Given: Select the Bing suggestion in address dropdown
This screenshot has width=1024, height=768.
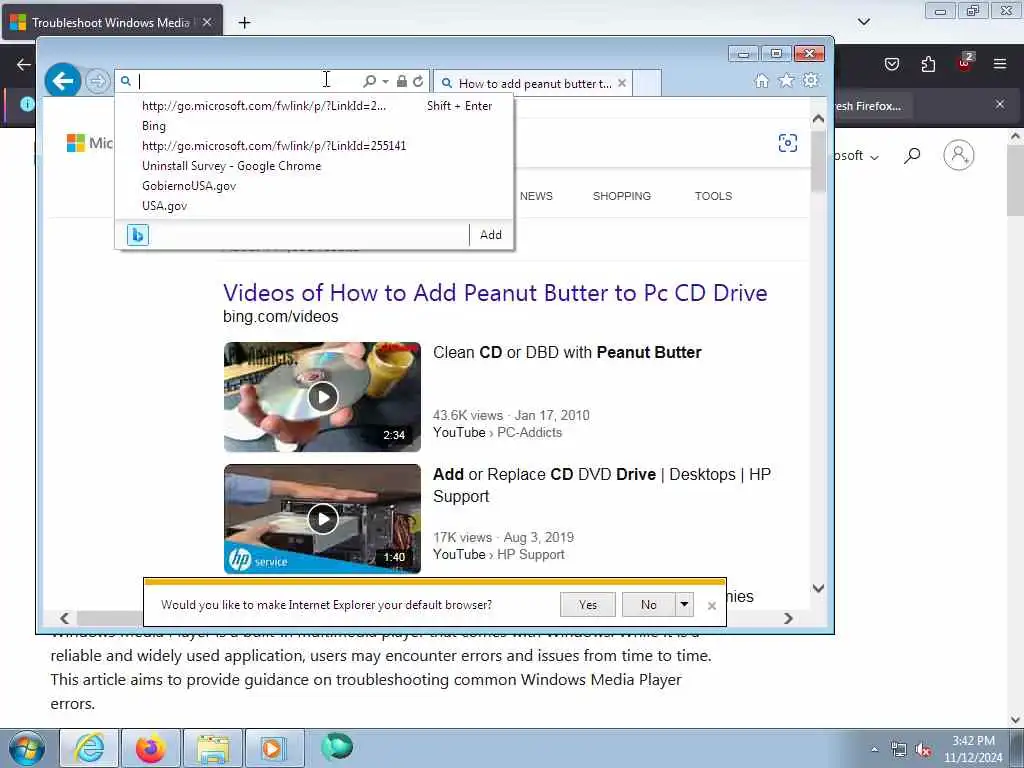Looking at the screenshot, I should (154, 125).
